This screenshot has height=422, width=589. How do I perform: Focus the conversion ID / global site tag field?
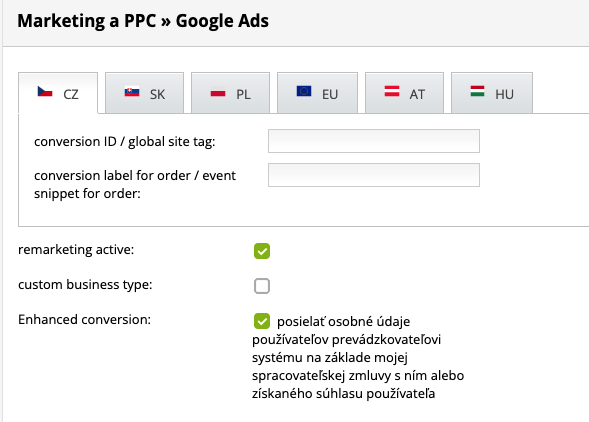[x=374, y=141]
